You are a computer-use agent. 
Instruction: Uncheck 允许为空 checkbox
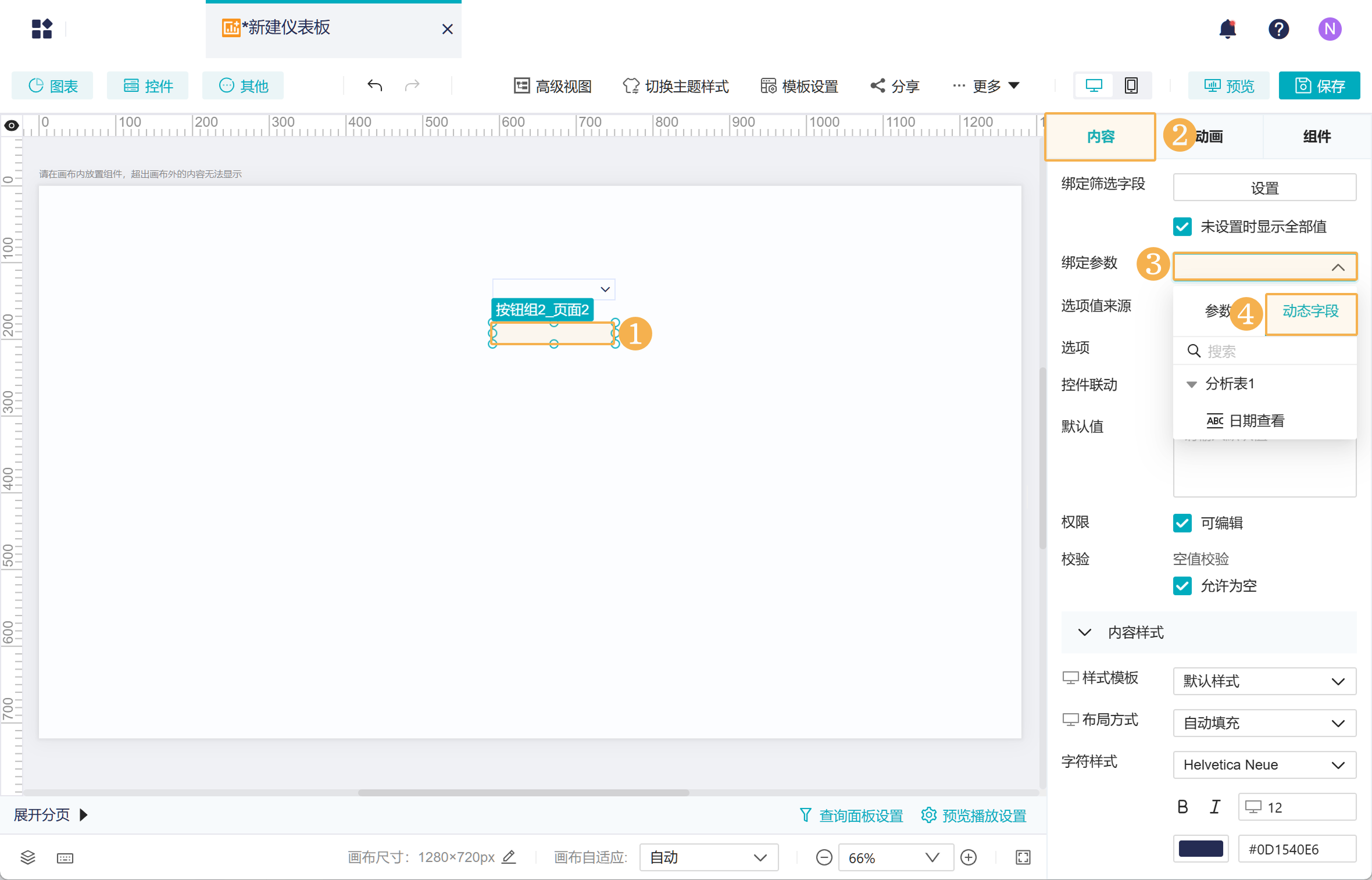(x=1182, y=586)
